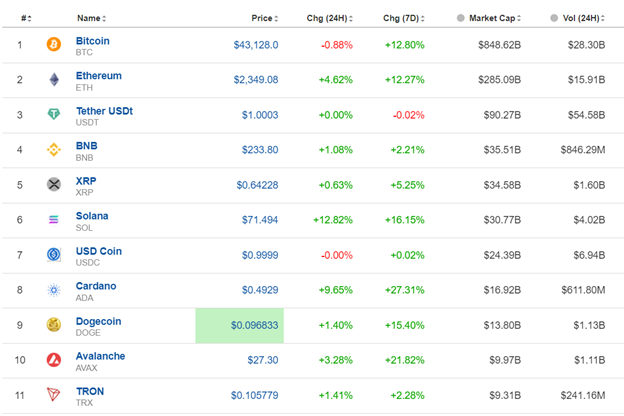The width and height of the screenshot is (624, 416).
Task: Open the TRON name link
Action: pos(90,391)
